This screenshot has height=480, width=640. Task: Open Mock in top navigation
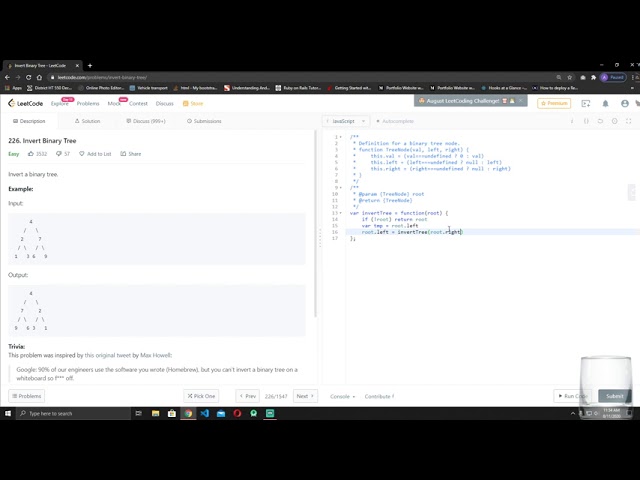tap(114, 104)
